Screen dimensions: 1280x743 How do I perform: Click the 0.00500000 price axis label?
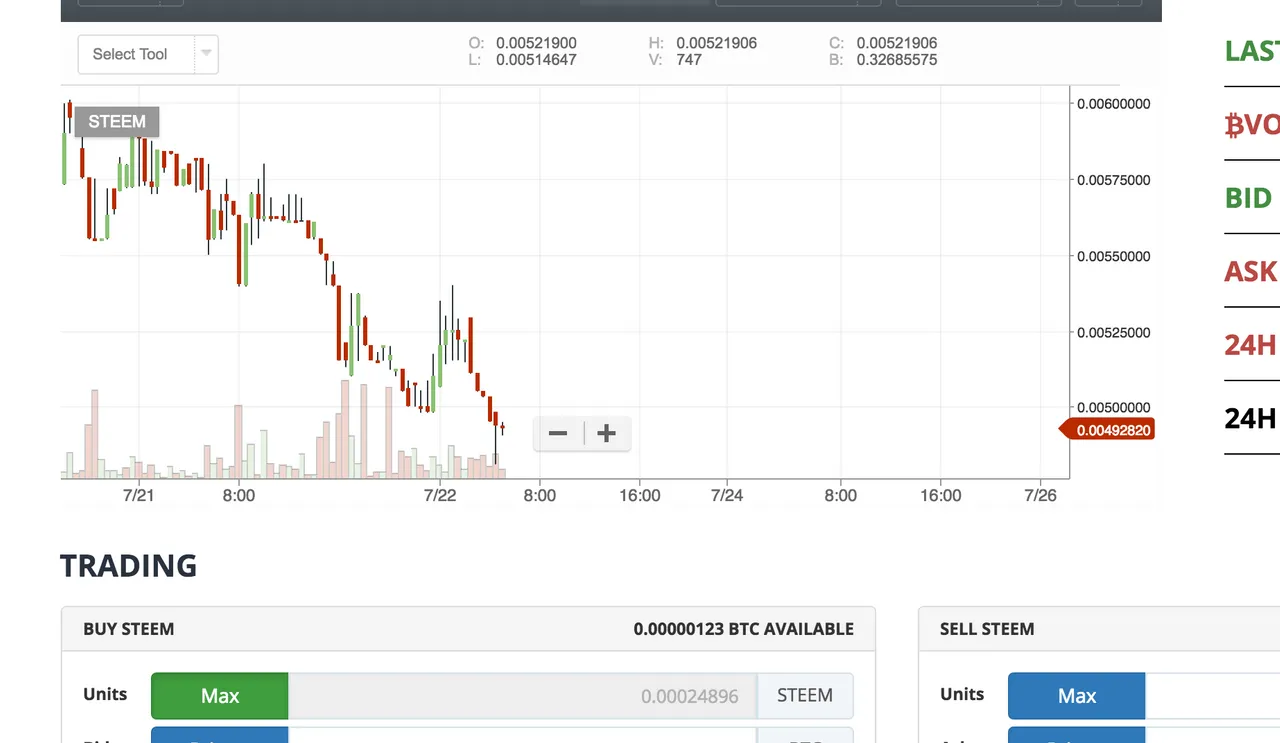coord(1114,408)
